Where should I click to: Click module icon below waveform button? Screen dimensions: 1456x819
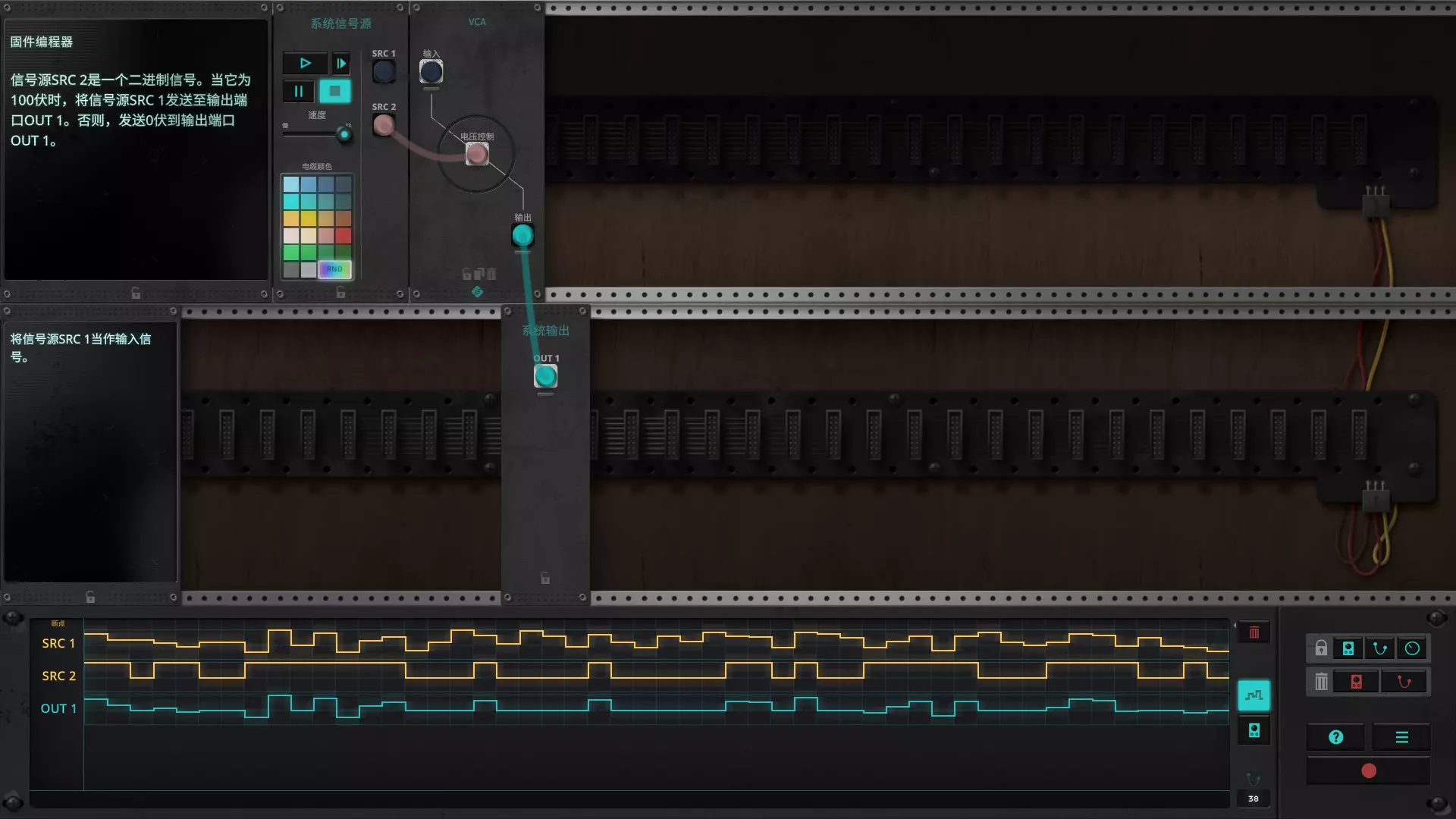(x=1254, y=730)
